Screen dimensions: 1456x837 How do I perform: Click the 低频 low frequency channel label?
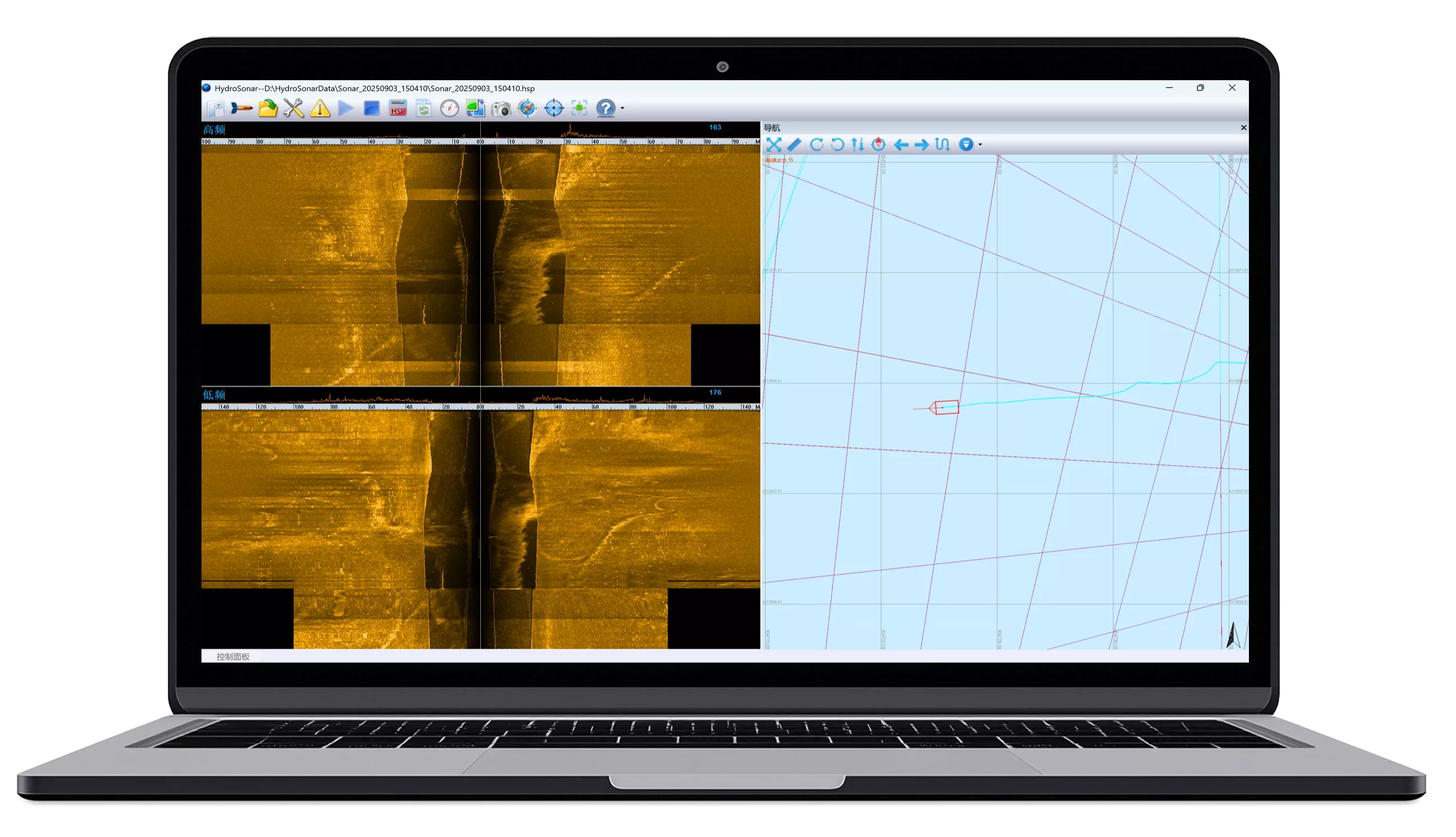coord(214,395)
